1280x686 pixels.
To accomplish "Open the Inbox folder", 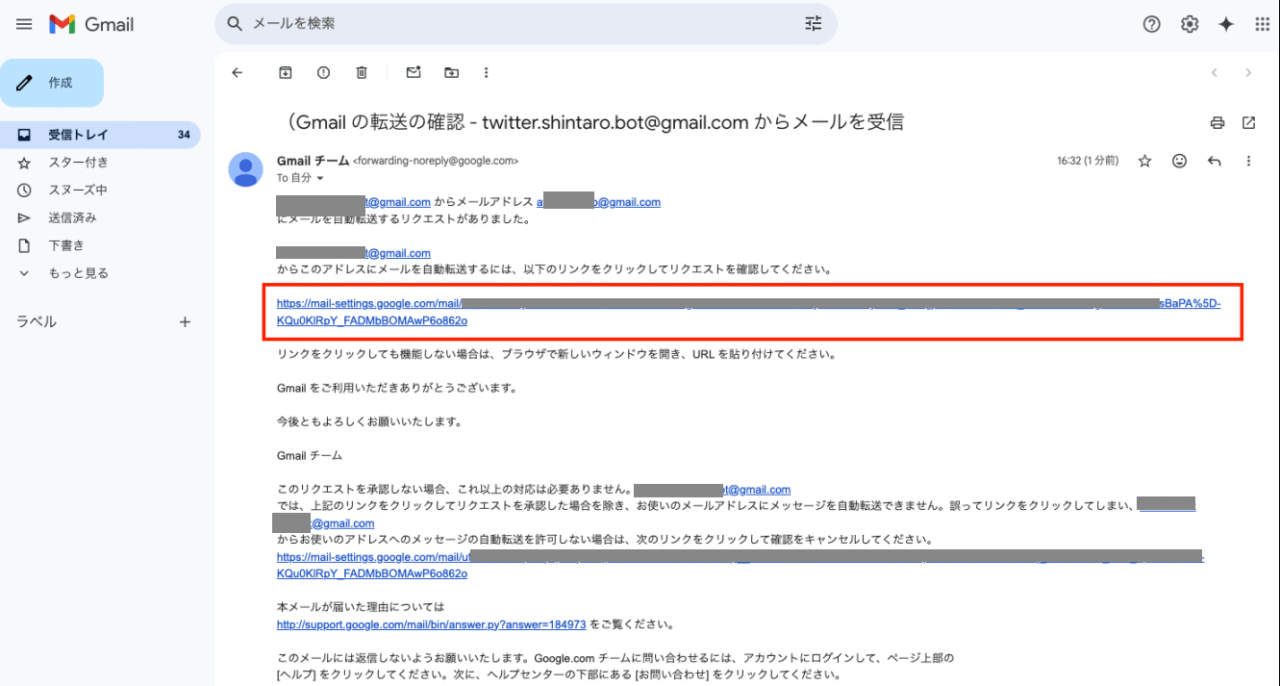I will pyautogui.click(x=100, y=135).
